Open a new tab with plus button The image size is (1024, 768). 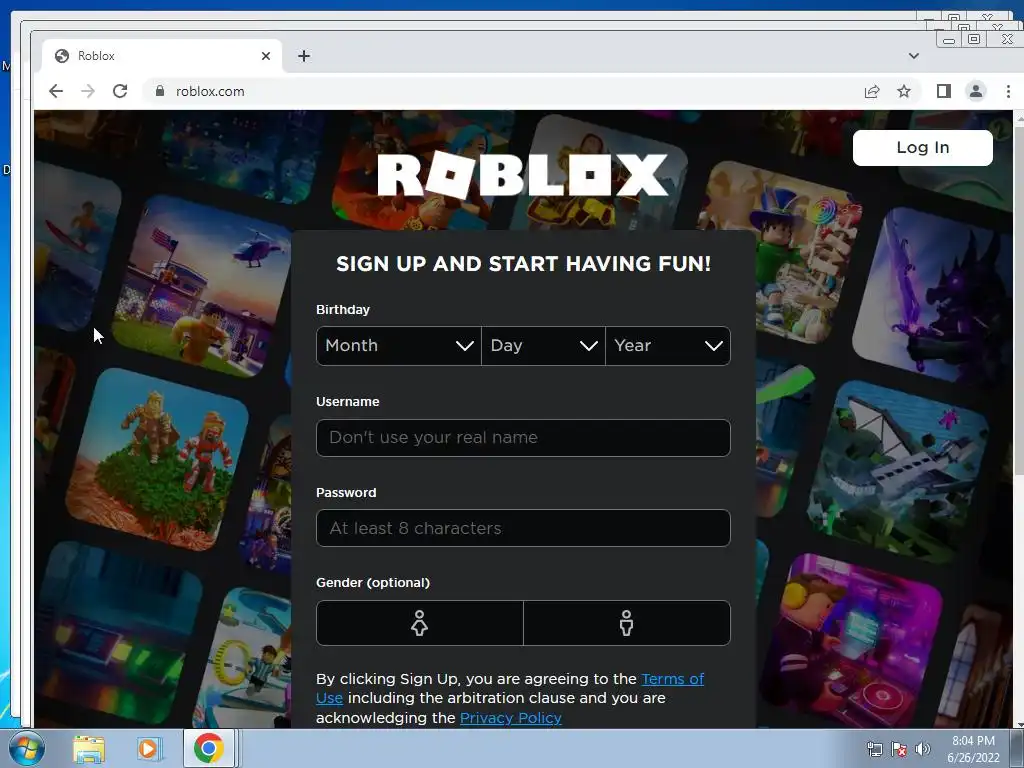coord(304,56)
